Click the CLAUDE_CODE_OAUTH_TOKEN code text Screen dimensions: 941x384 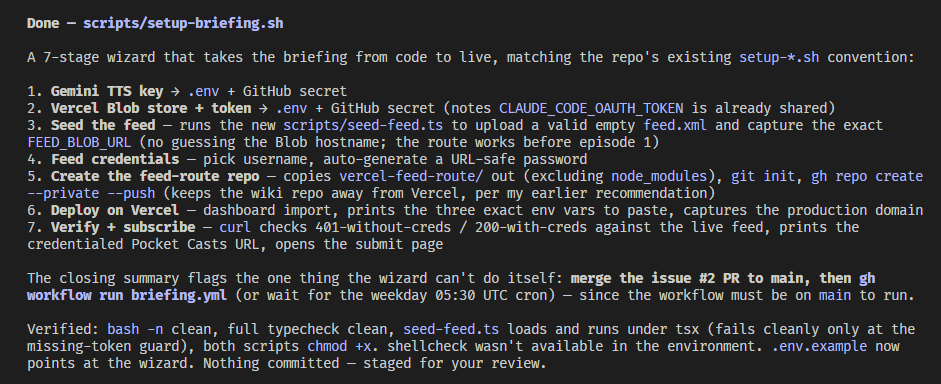pyautogui.click(x=591, y=109)
